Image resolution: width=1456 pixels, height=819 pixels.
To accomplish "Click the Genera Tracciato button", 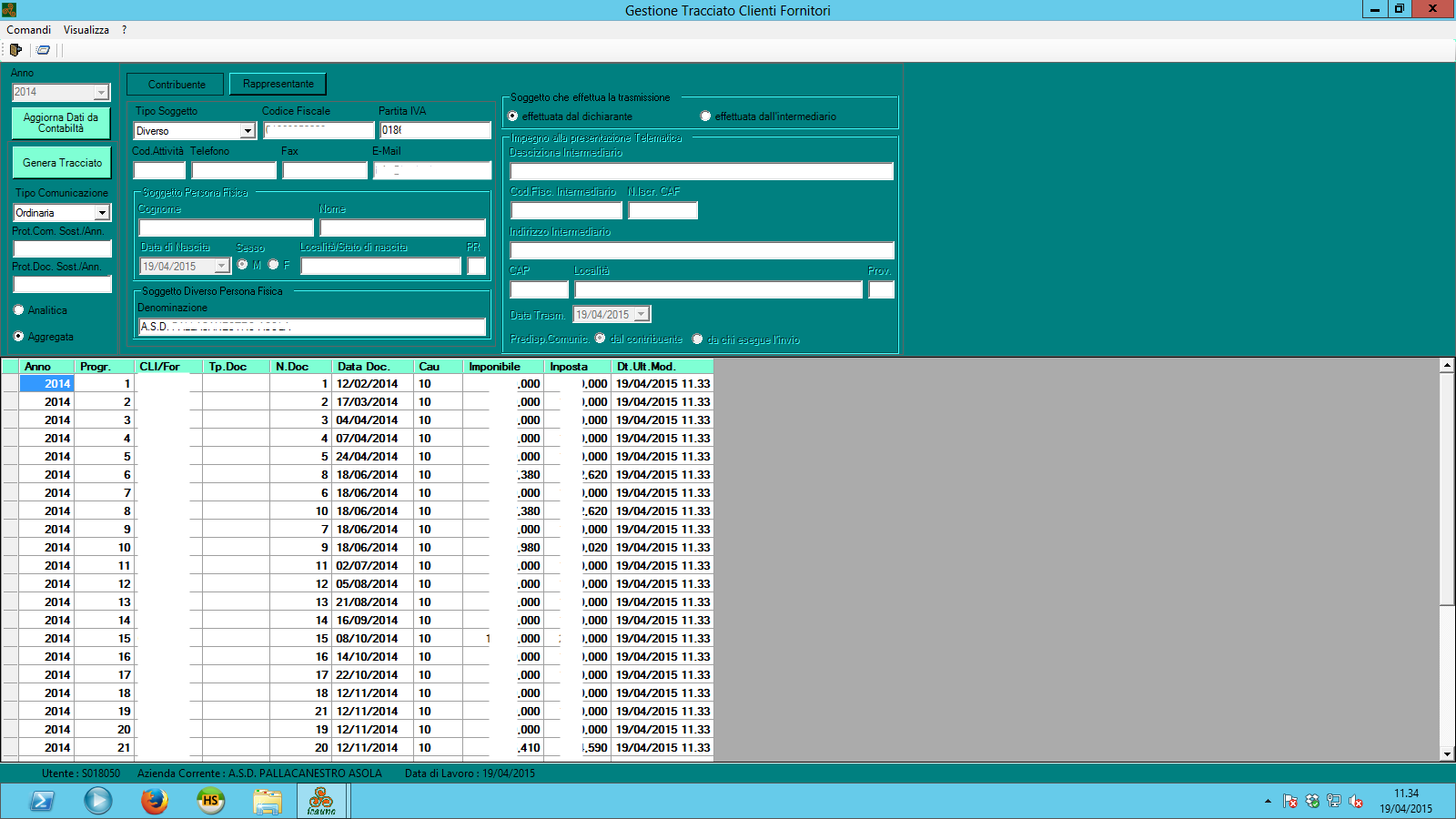I will 62,163.
